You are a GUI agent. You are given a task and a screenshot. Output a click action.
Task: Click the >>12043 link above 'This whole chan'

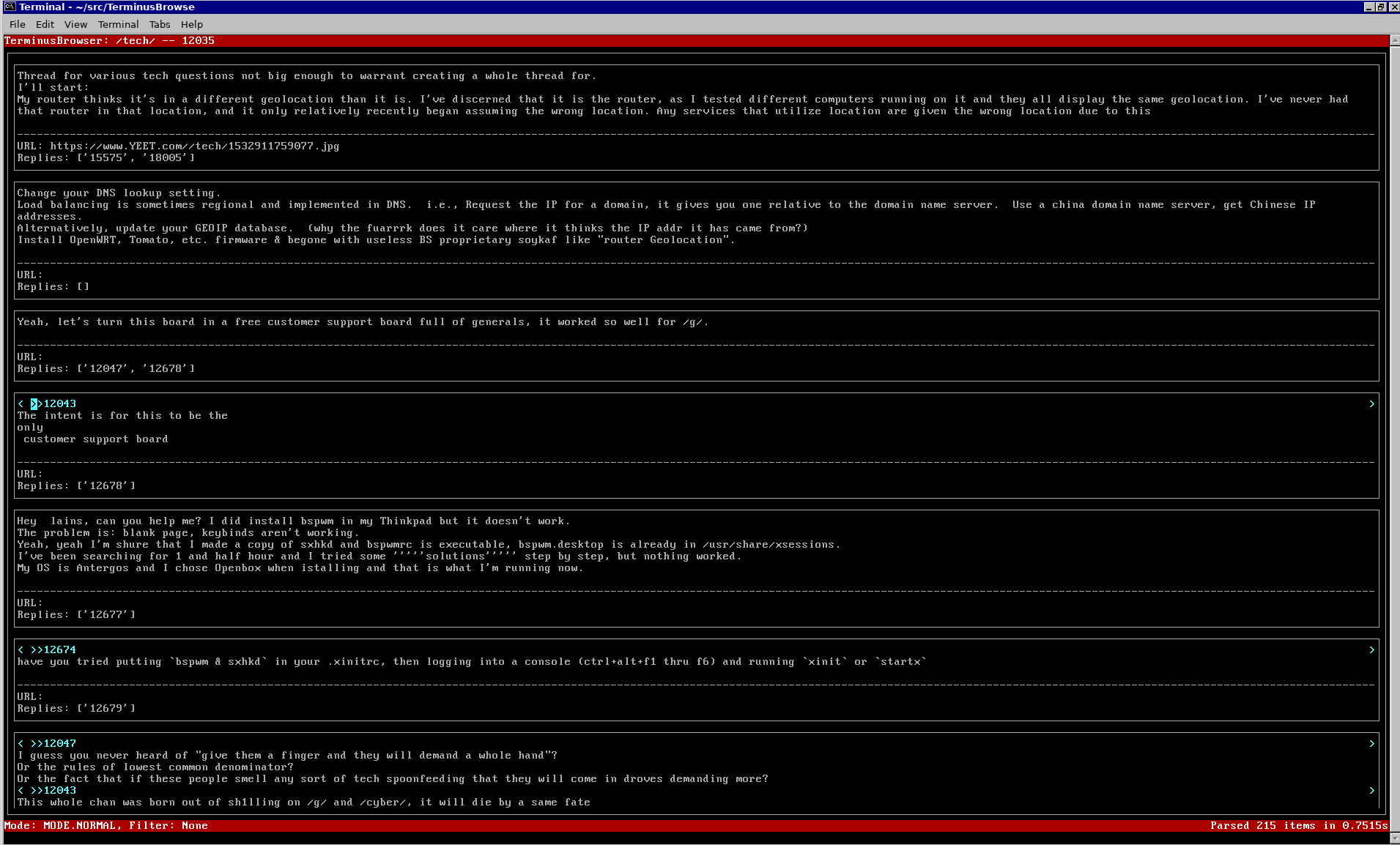53,790
